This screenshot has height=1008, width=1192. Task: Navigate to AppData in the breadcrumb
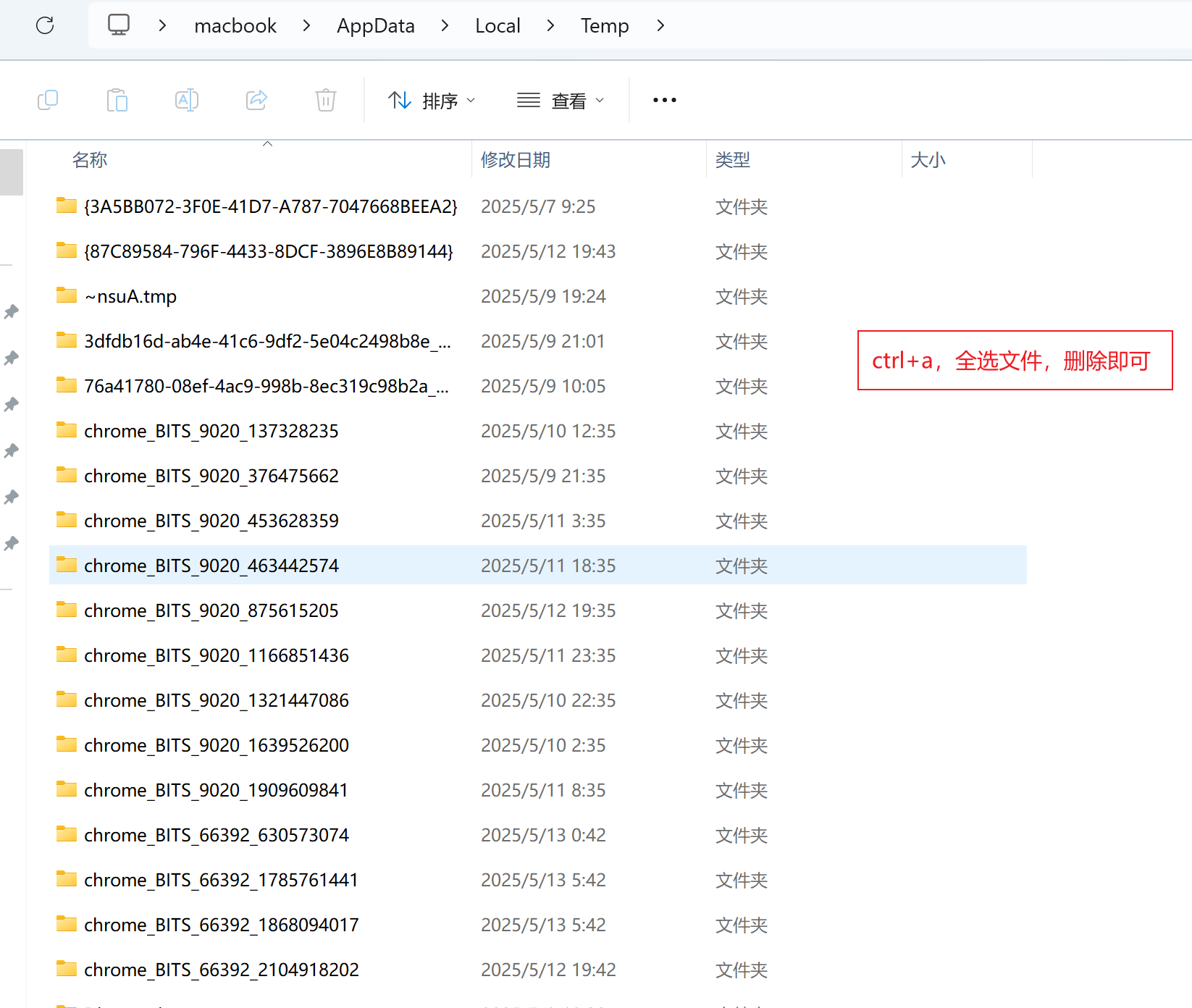[375, 26]
